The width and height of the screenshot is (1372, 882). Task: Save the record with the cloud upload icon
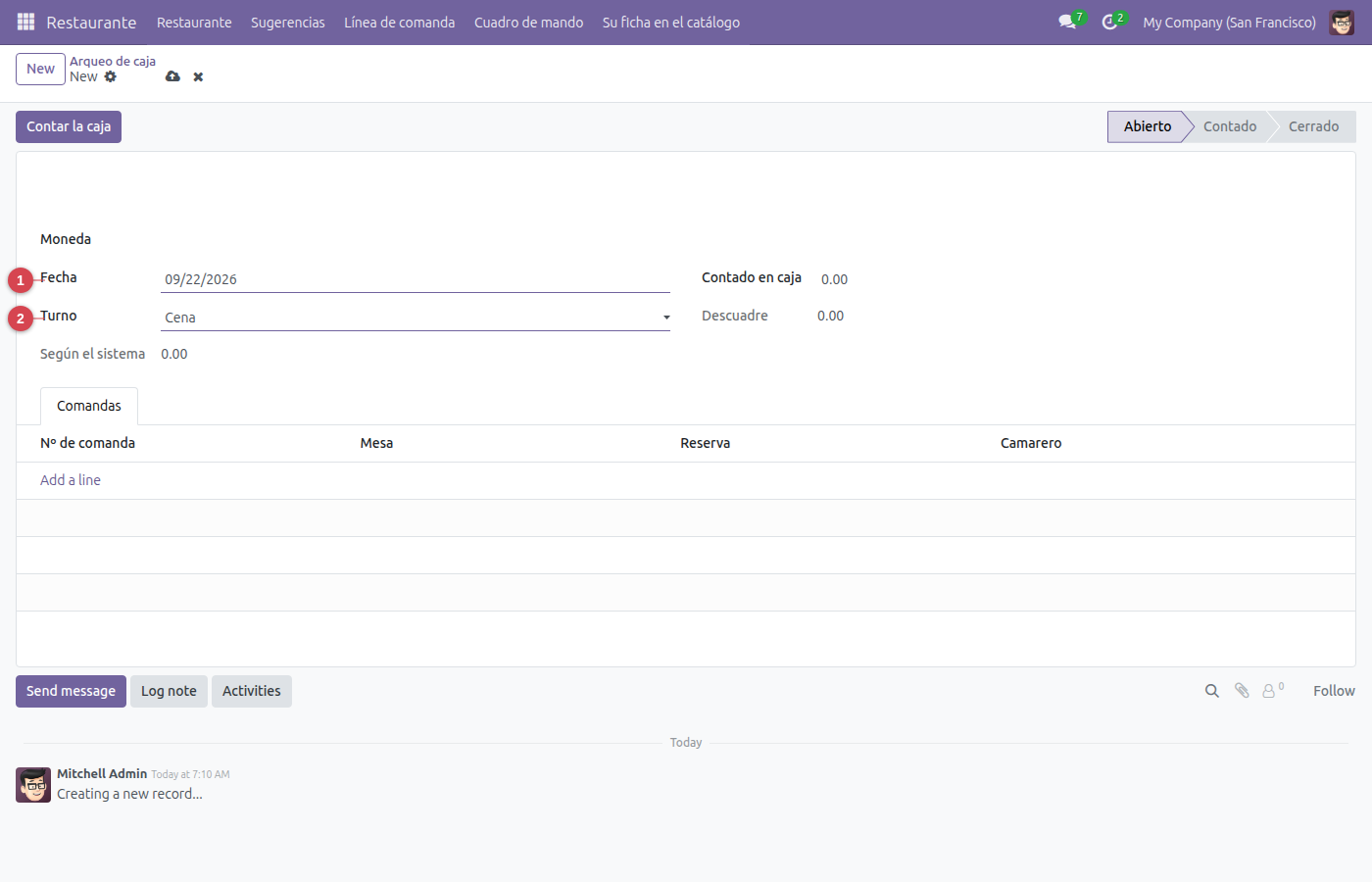(172, 76)
